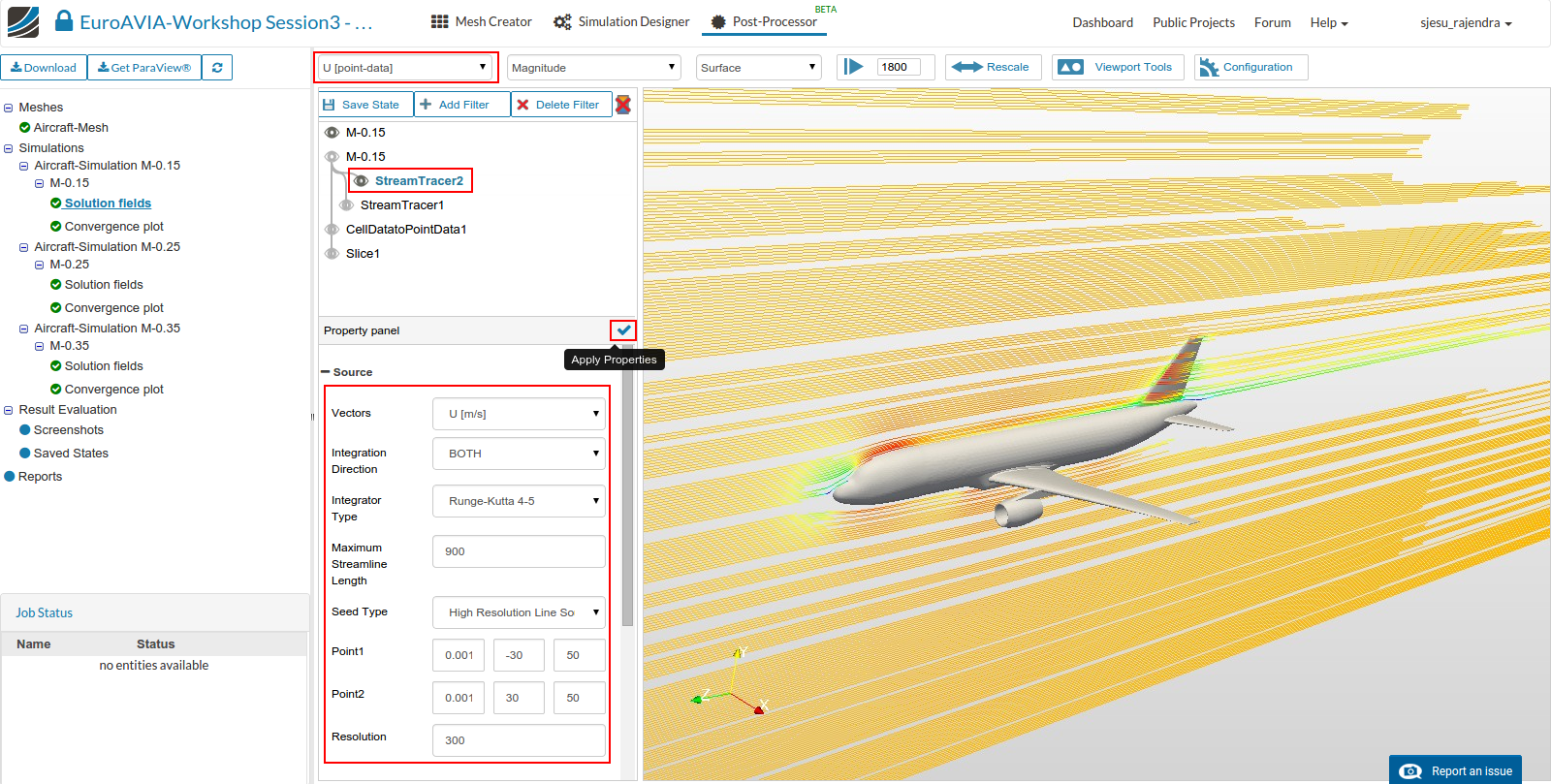
Task: Open Convergence plot under M-0.15
Action: click(114, 227)
